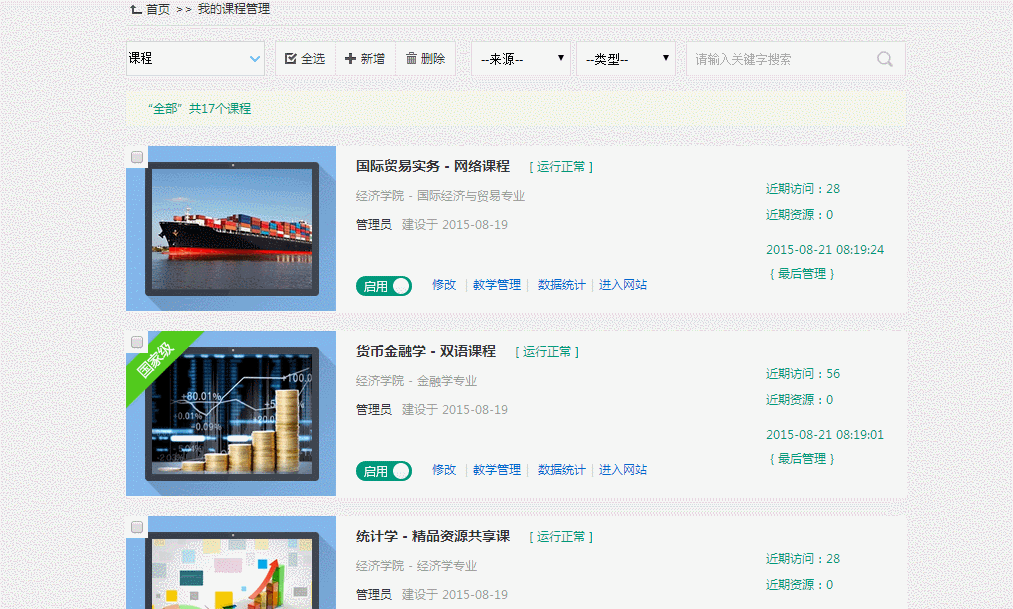Expand the 来源 filter dropdown
Viewport: 1013px width, 609px height.
coord(521,59)
